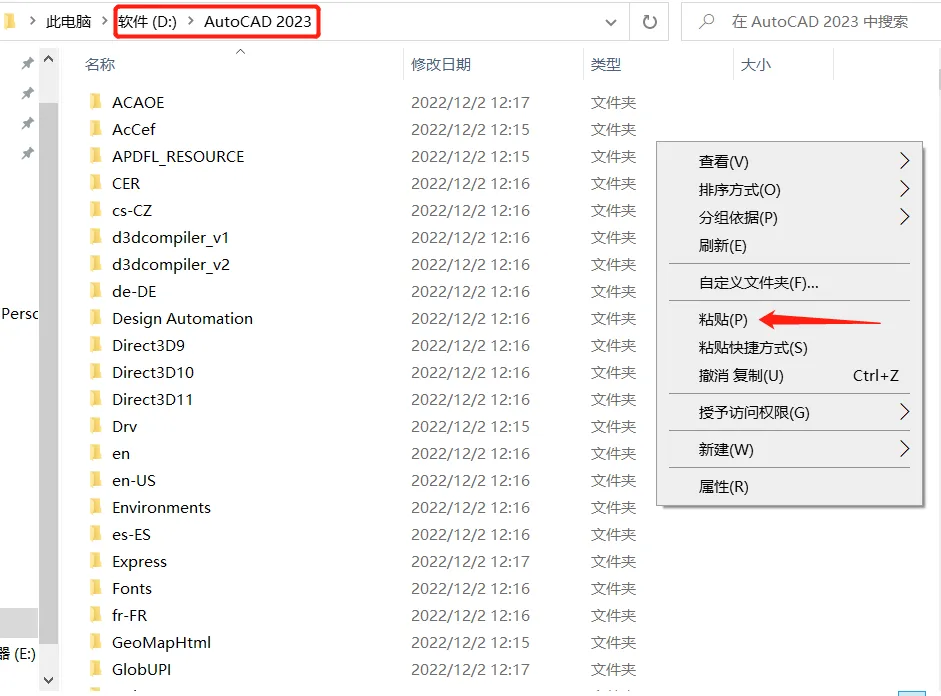Select the fr-FR folder icon
This screenshot has width=941, height=696.
point(95,614)
